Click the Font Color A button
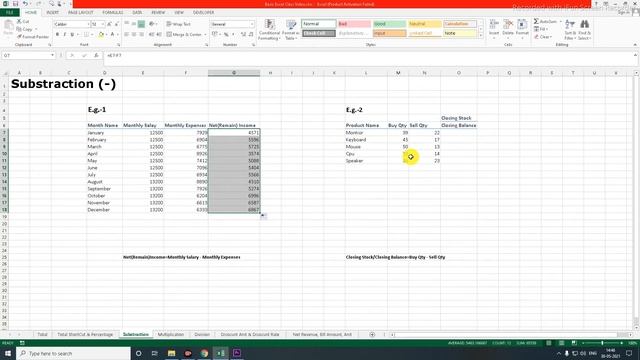The height and width of the screenshot is (360, 640). 112,35
